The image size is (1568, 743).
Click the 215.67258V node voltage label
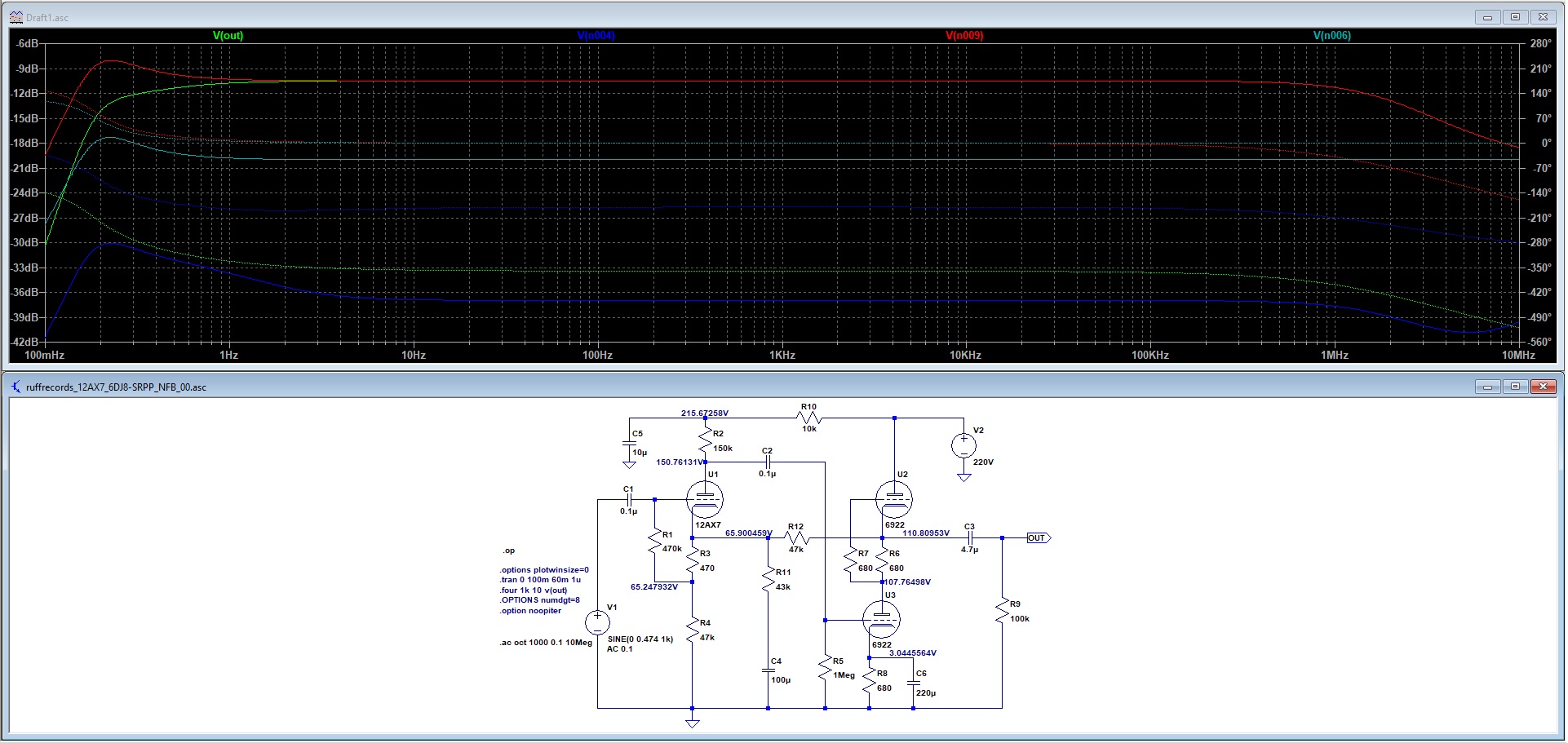coord(705,414)
